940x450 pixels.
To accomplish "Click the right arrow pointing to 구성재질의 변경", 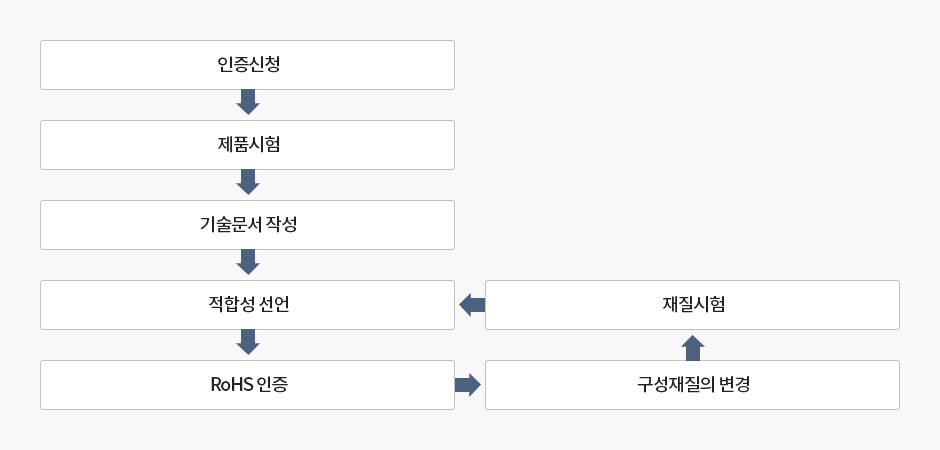I will [x=468, y=385].
